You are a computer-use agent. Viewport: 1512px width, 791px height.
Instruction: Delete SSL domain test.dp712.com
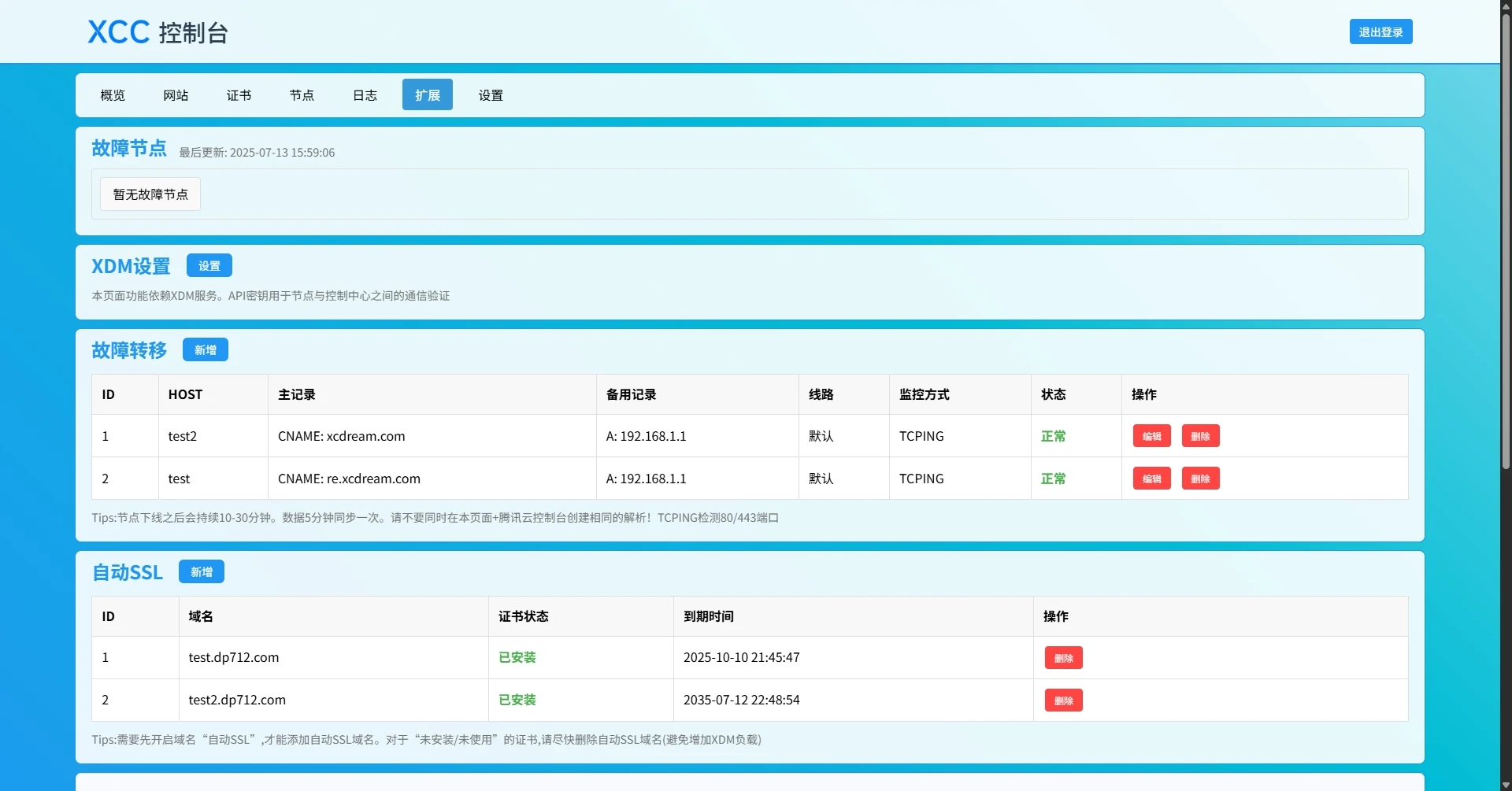[1063, 658]
